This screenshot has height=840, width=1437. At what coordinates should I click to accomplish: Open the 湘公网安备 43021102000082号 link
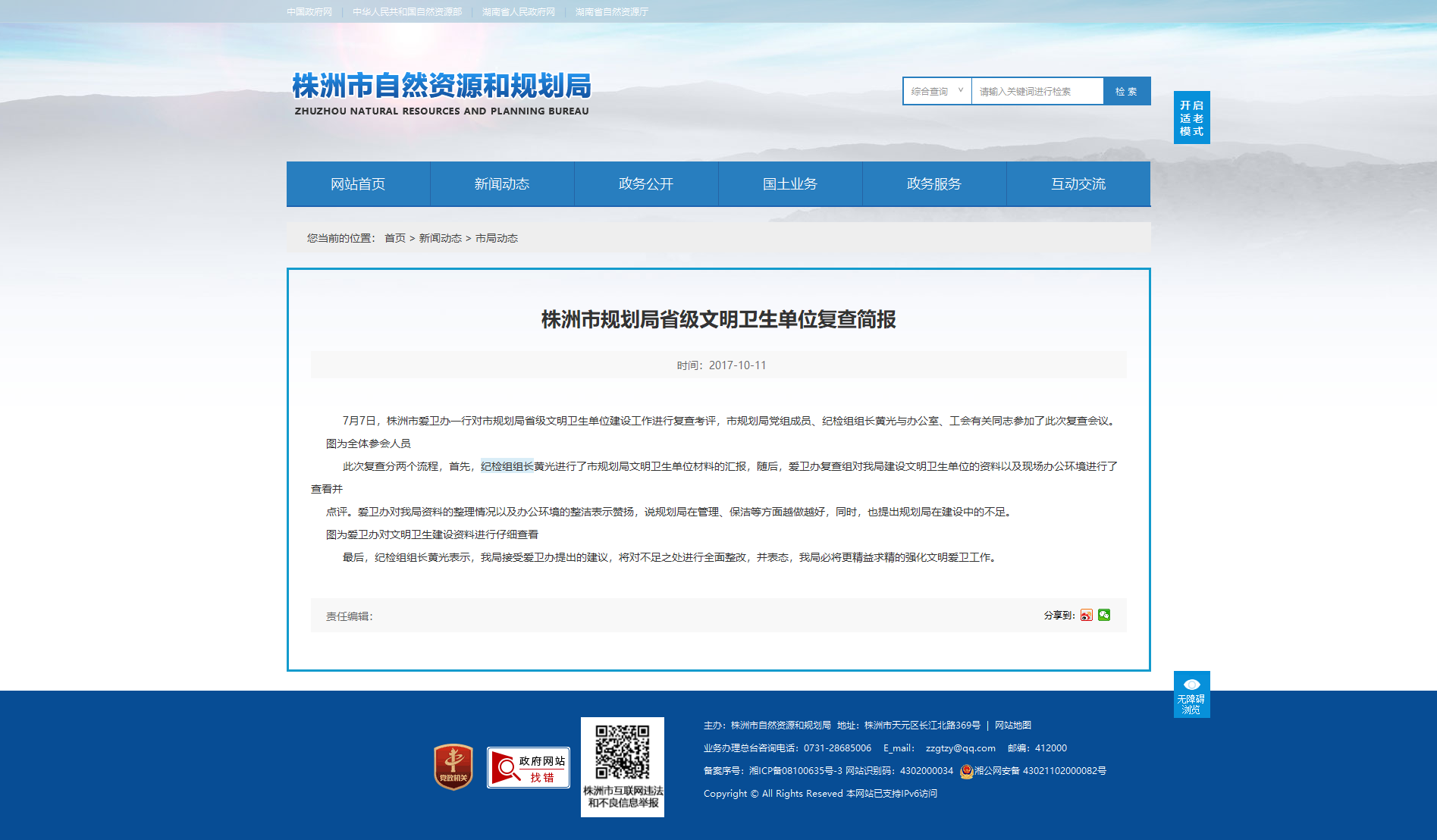pos(1040,771)
